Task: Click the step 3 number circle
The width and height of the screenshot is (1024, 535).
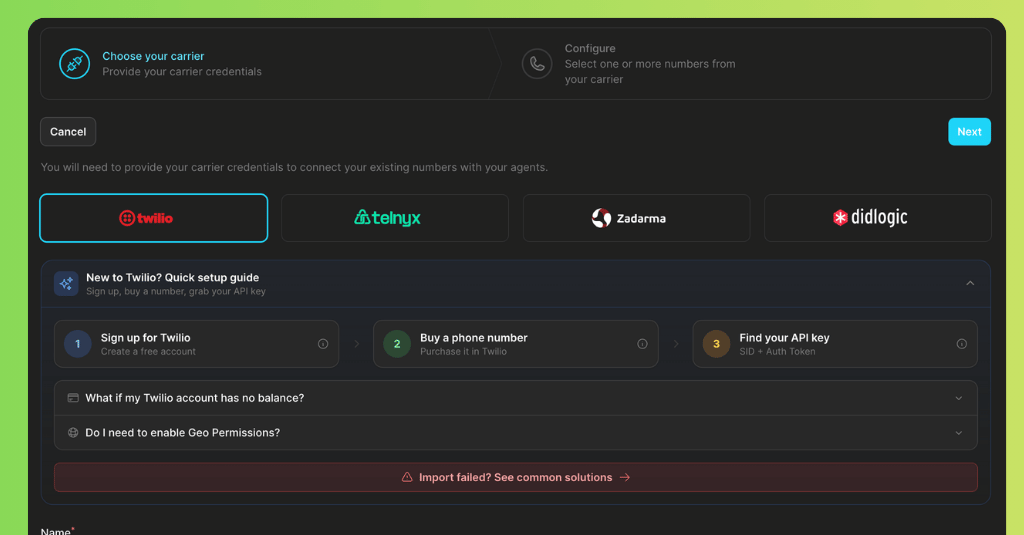Action: (716, 344)
